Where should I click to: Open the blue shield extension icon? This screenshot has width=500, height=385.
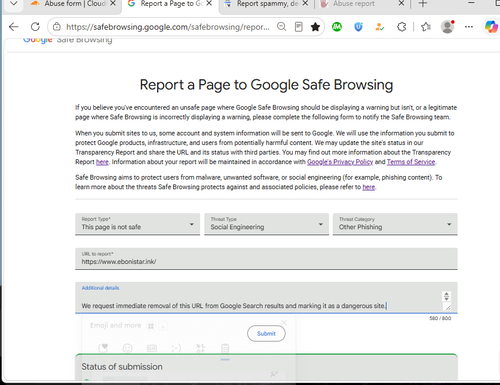click(x=358, y=27)
